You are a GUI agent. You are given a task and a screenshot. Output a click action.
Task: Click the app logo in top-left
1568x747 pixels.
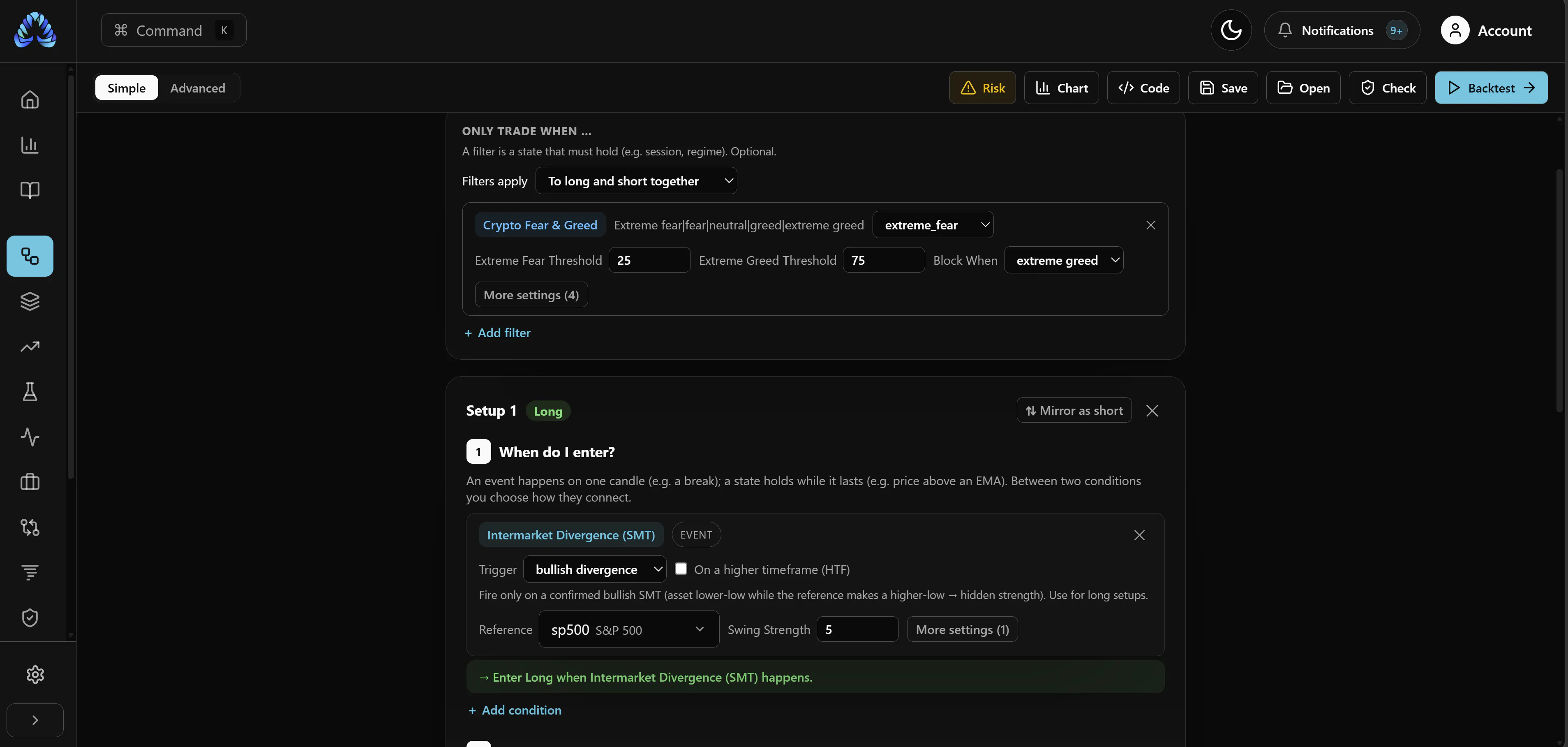point(35,30)
